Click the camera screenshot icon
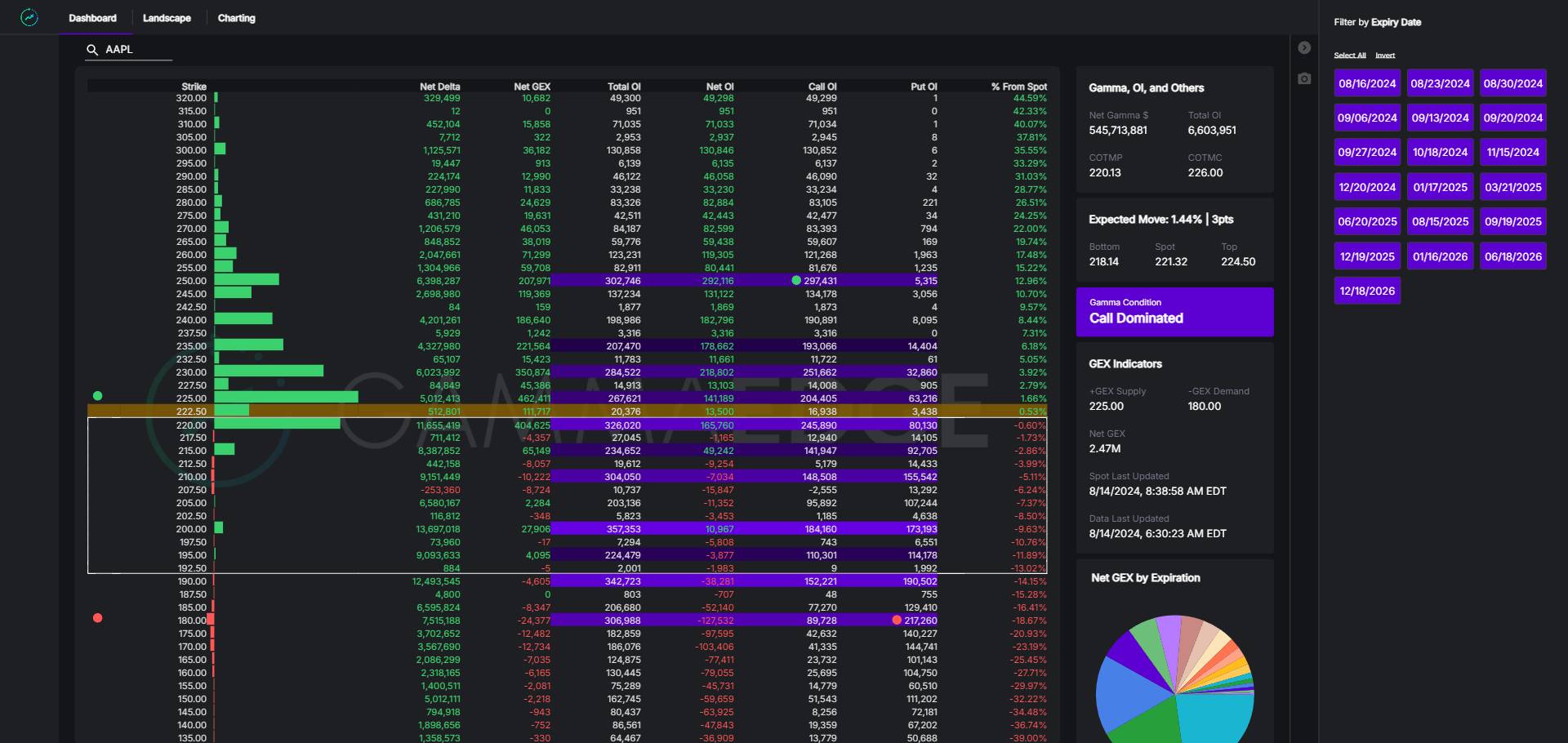1568x743 pixels. click(1304, 78)
